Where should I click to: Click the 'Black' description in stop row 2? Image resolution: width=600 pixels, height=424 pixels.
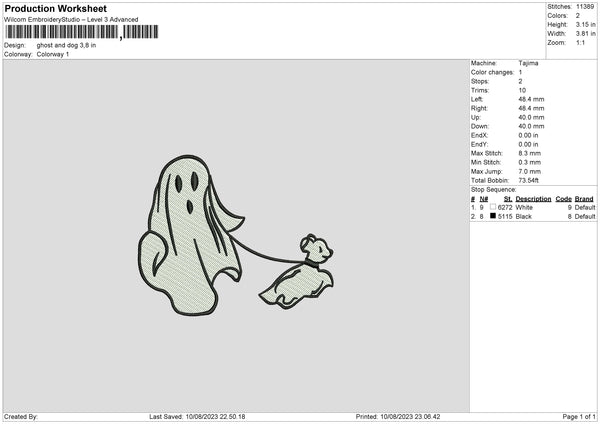(x=523, y=217)
